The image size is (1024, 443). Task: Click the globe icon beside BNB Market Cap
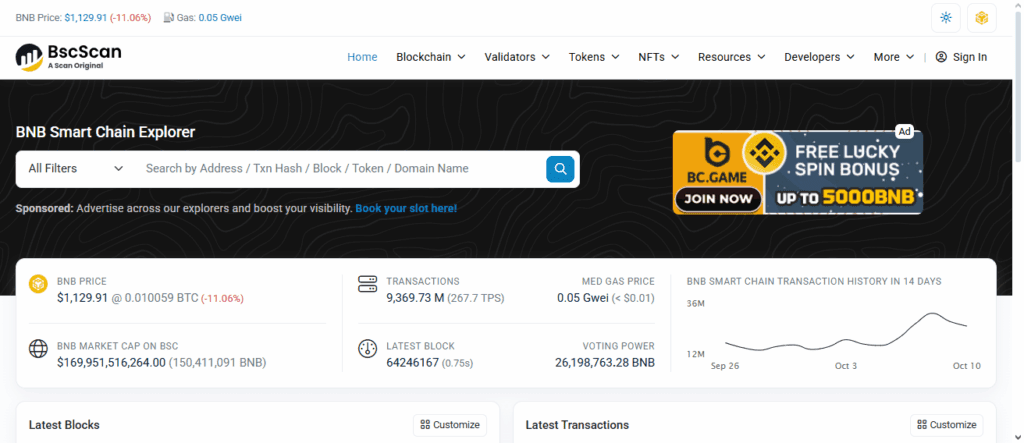[x=39, y=348]
